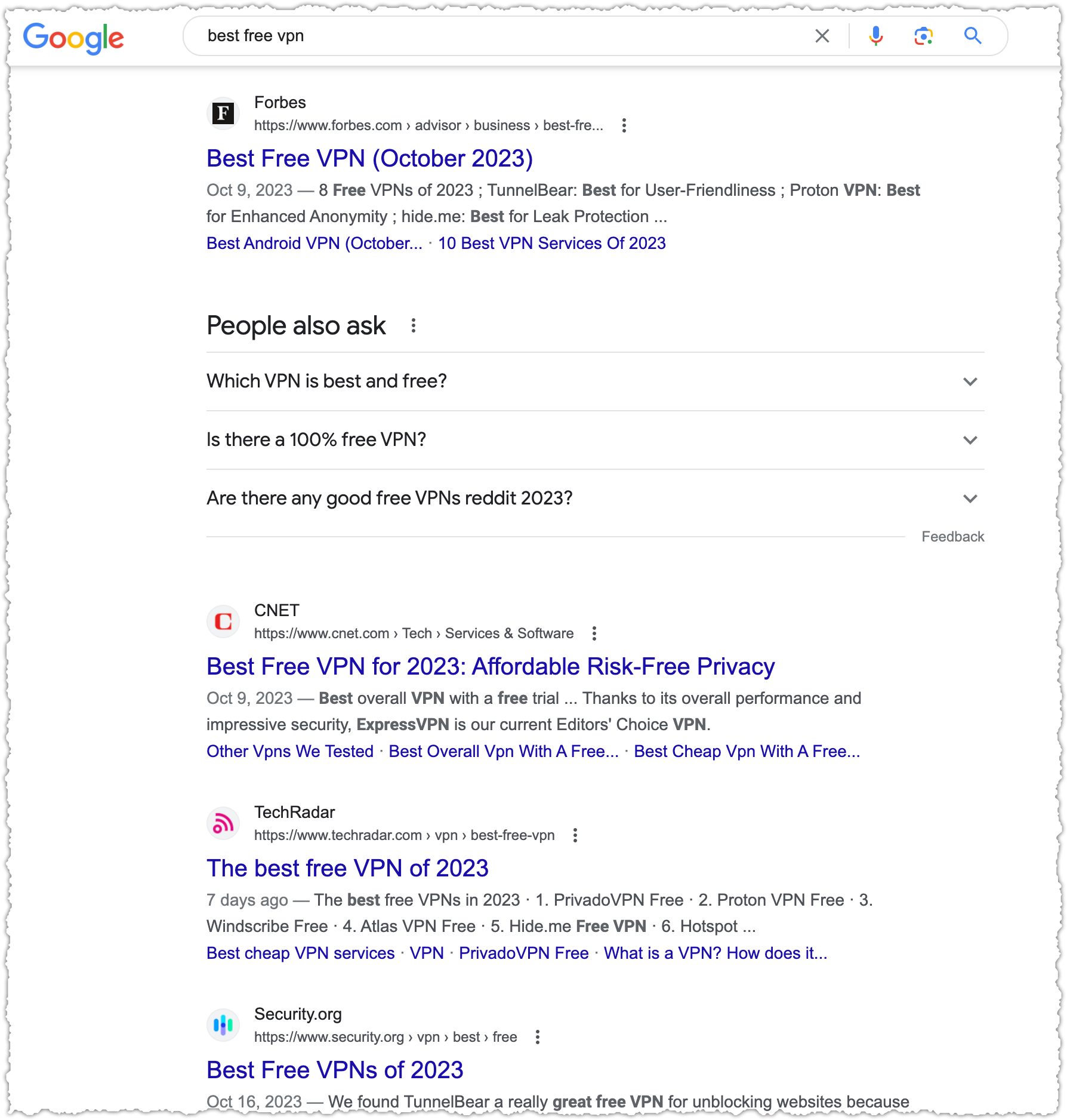Click the Forbes URL breadcrumb text

click(428, 125)
